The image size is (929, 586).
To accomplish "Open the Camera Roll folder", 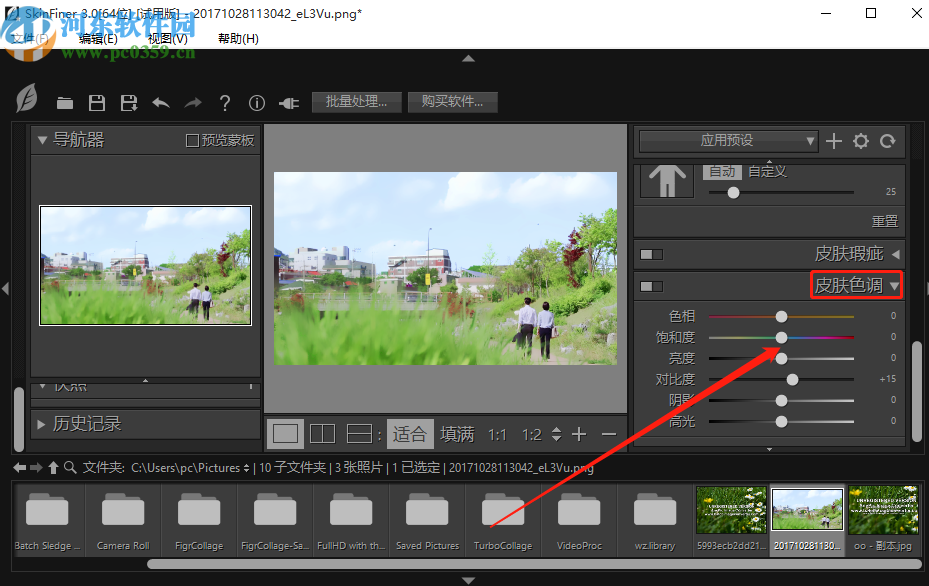I will point(123,520).
